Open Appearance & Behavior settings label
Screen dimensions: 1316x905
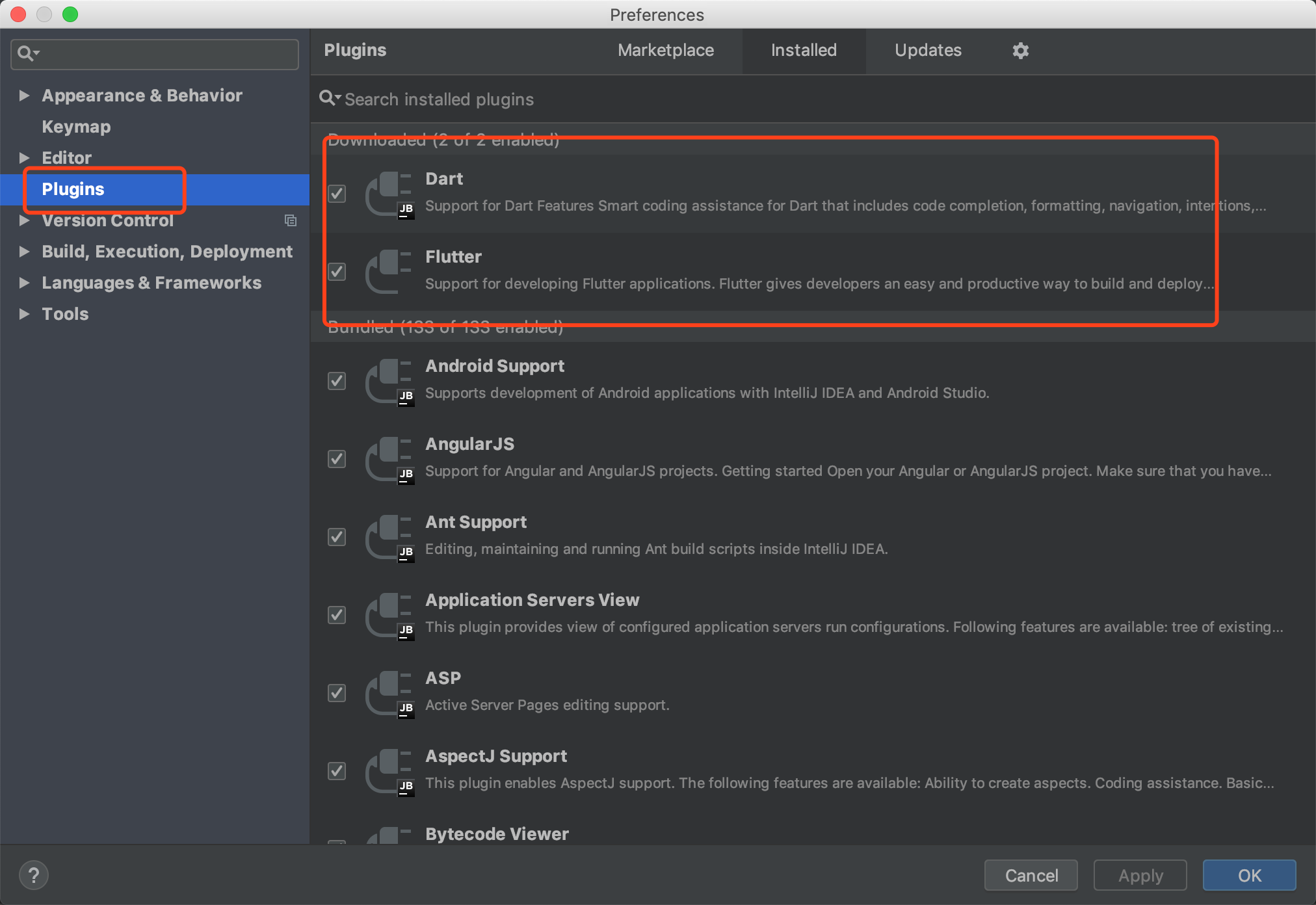(x=142, y=96)
